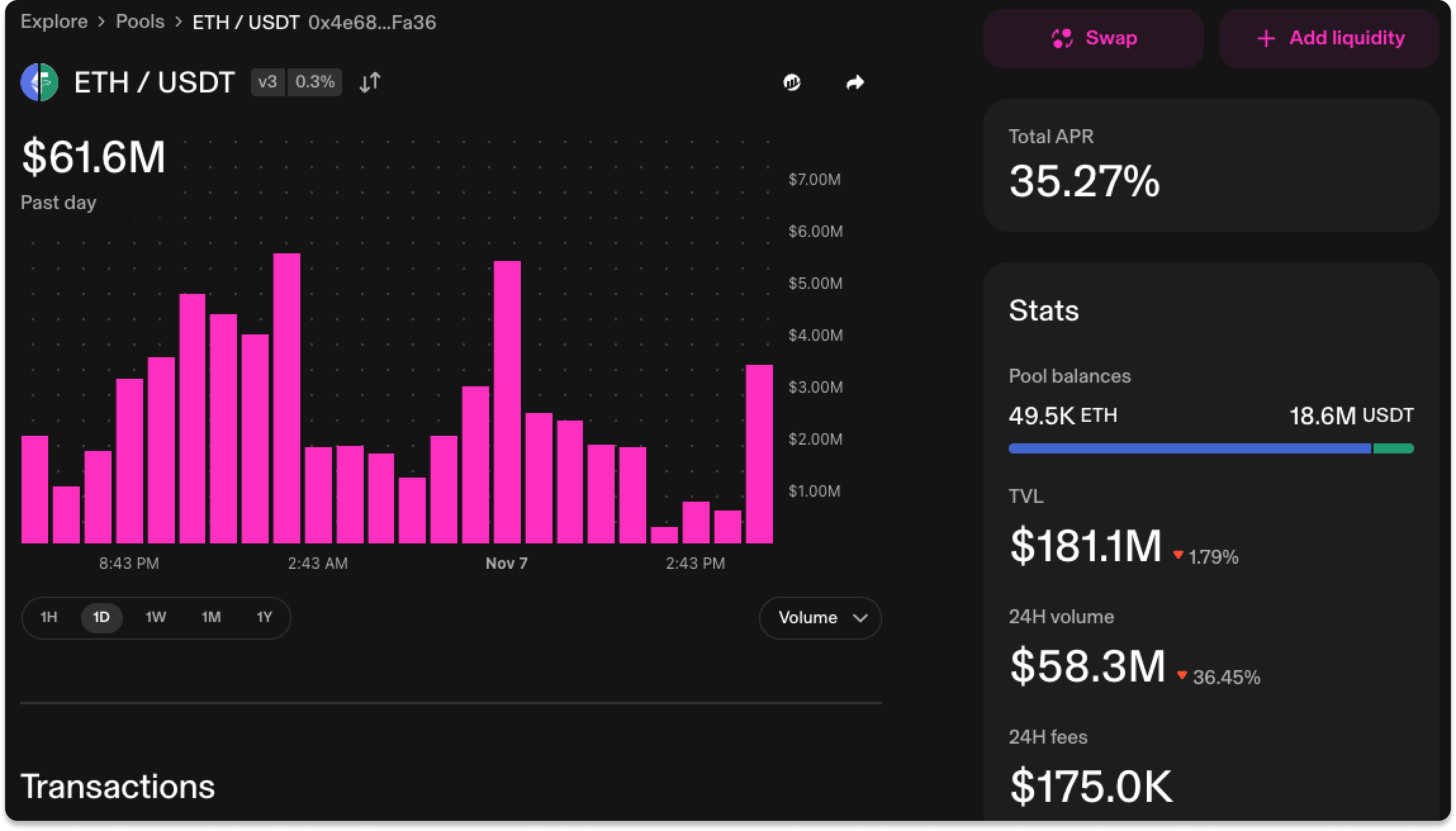1456x831 pixels.
Task: Click the Add liquidity button
Action: coord(1329,38)
